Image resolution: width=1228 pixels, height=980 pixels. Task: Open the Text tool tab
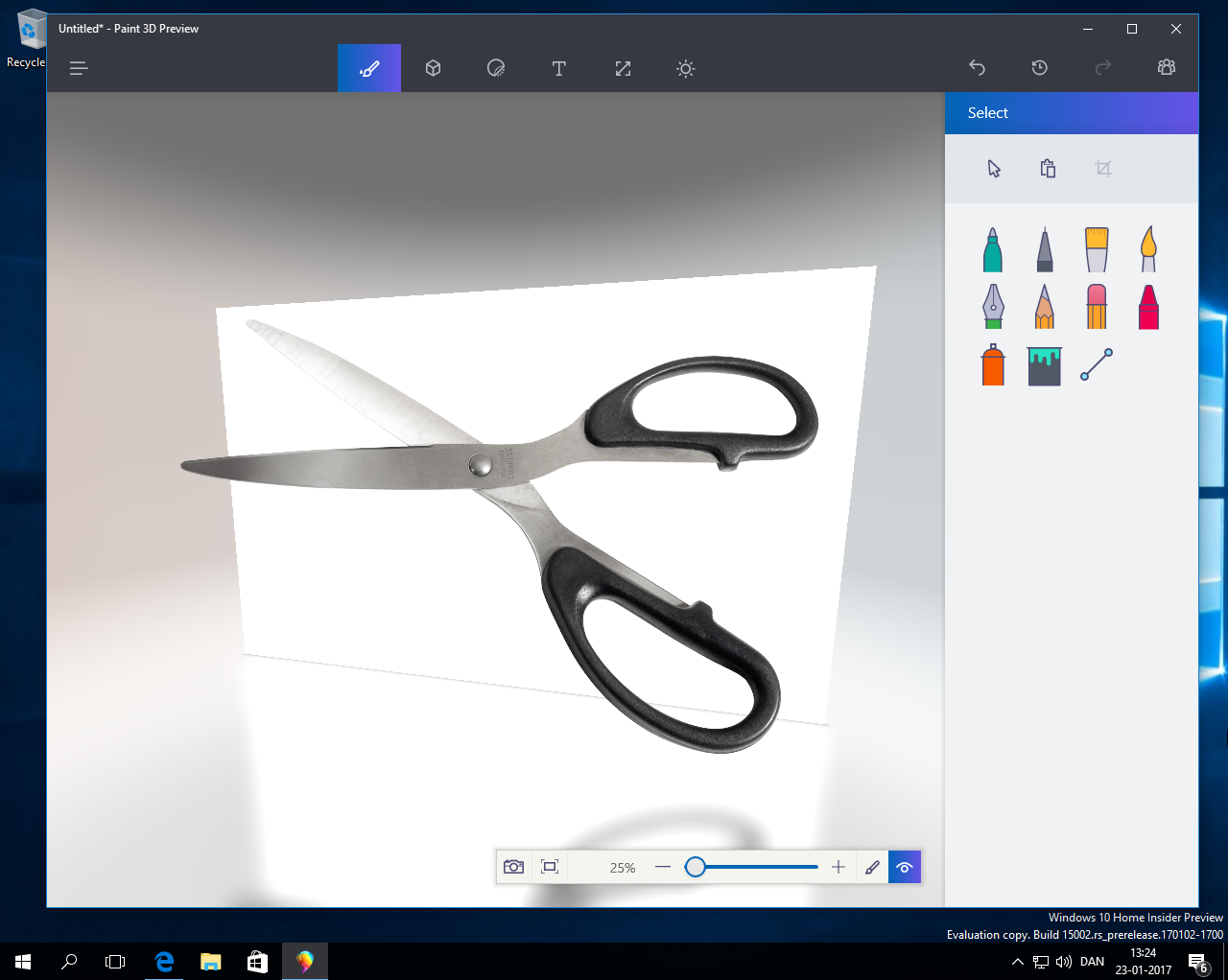559,68
